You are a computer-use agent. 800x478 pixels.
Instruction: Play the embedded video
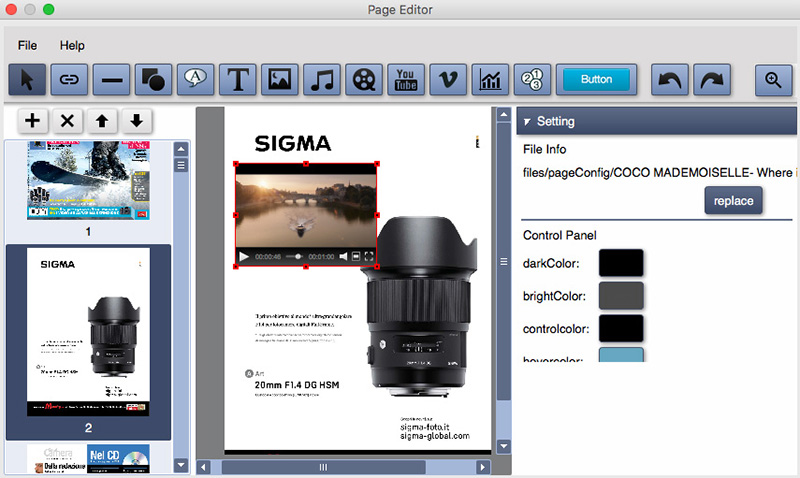pos(244,257)
